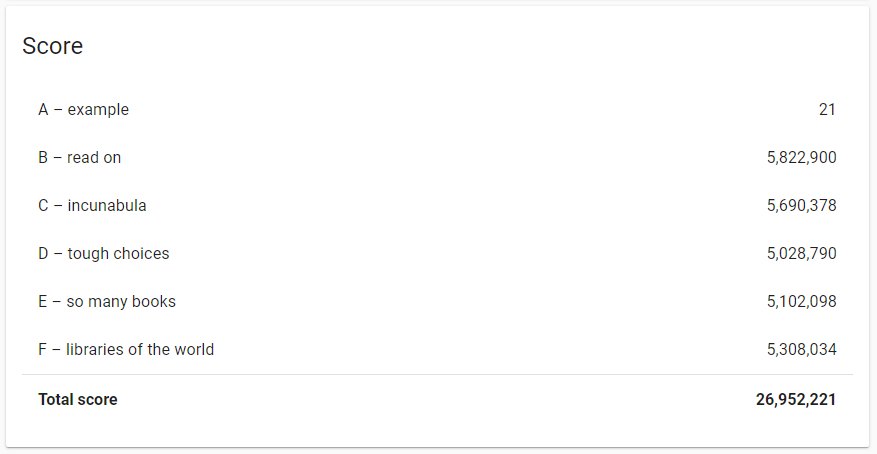This screenshot has height=454, width=877.
Task: Select the D – tough choices label
Action: tap(103, 254)
